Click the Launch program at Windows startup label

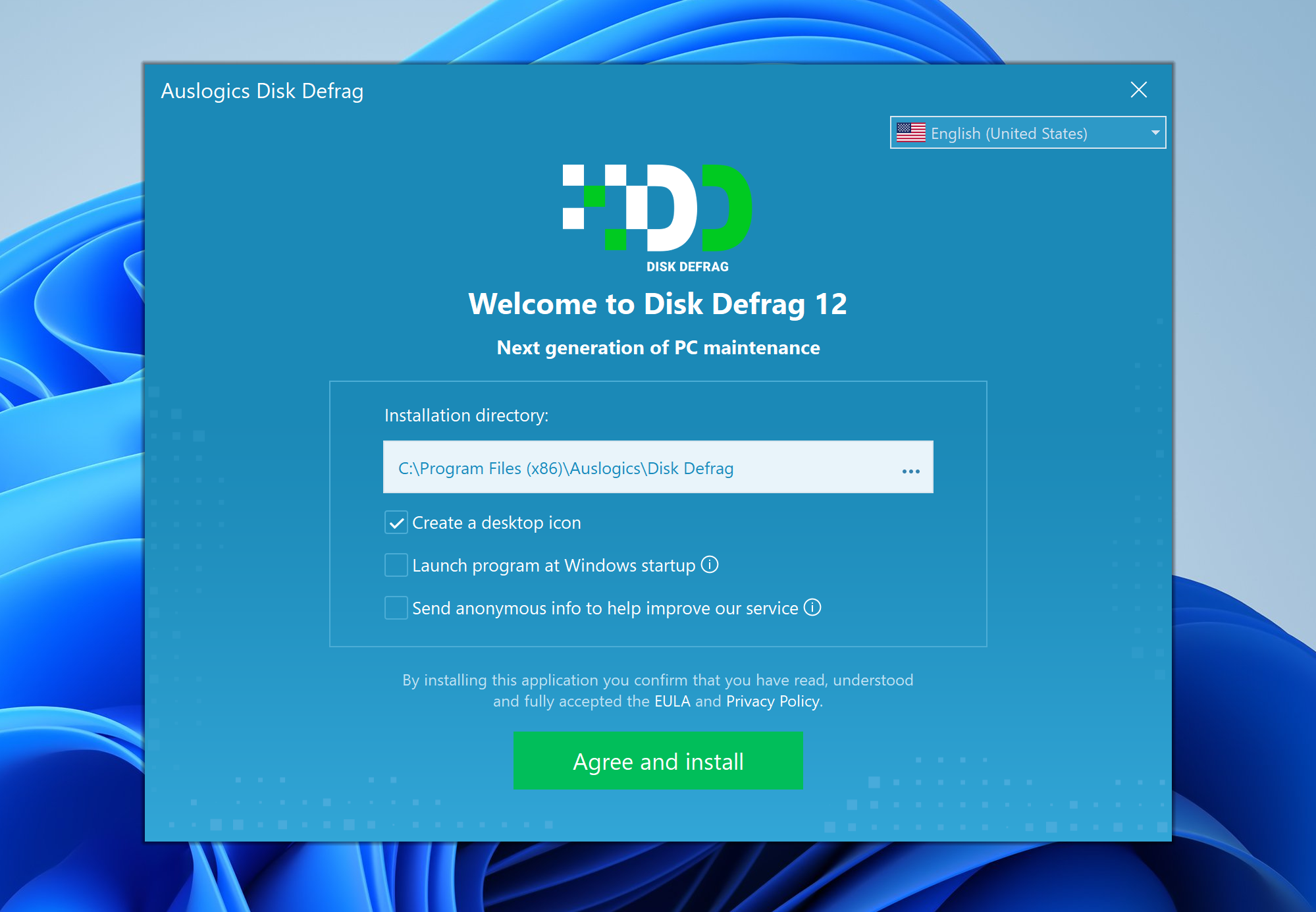point(554,566)
